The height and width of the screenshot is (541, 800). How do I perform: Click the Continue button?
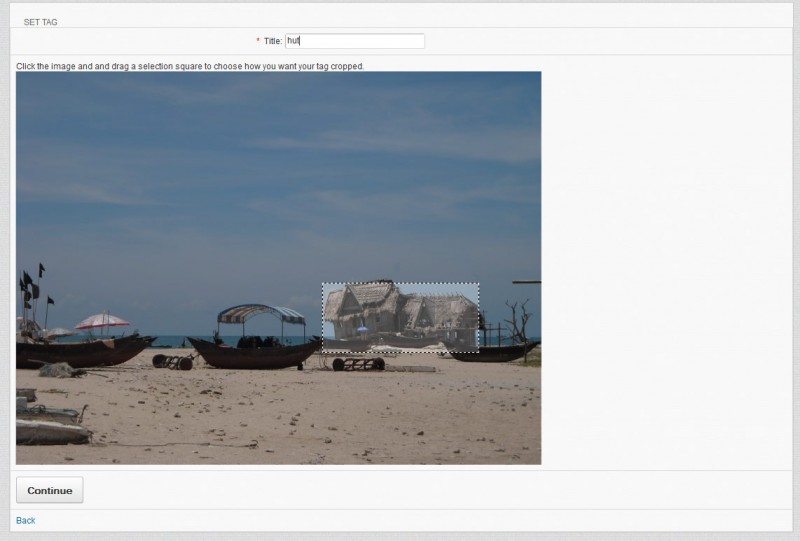point(49,490)
